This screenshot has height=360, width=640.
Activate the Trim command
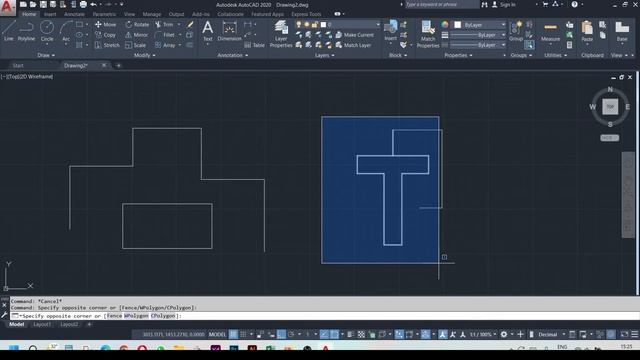click(x=164, y=24)
